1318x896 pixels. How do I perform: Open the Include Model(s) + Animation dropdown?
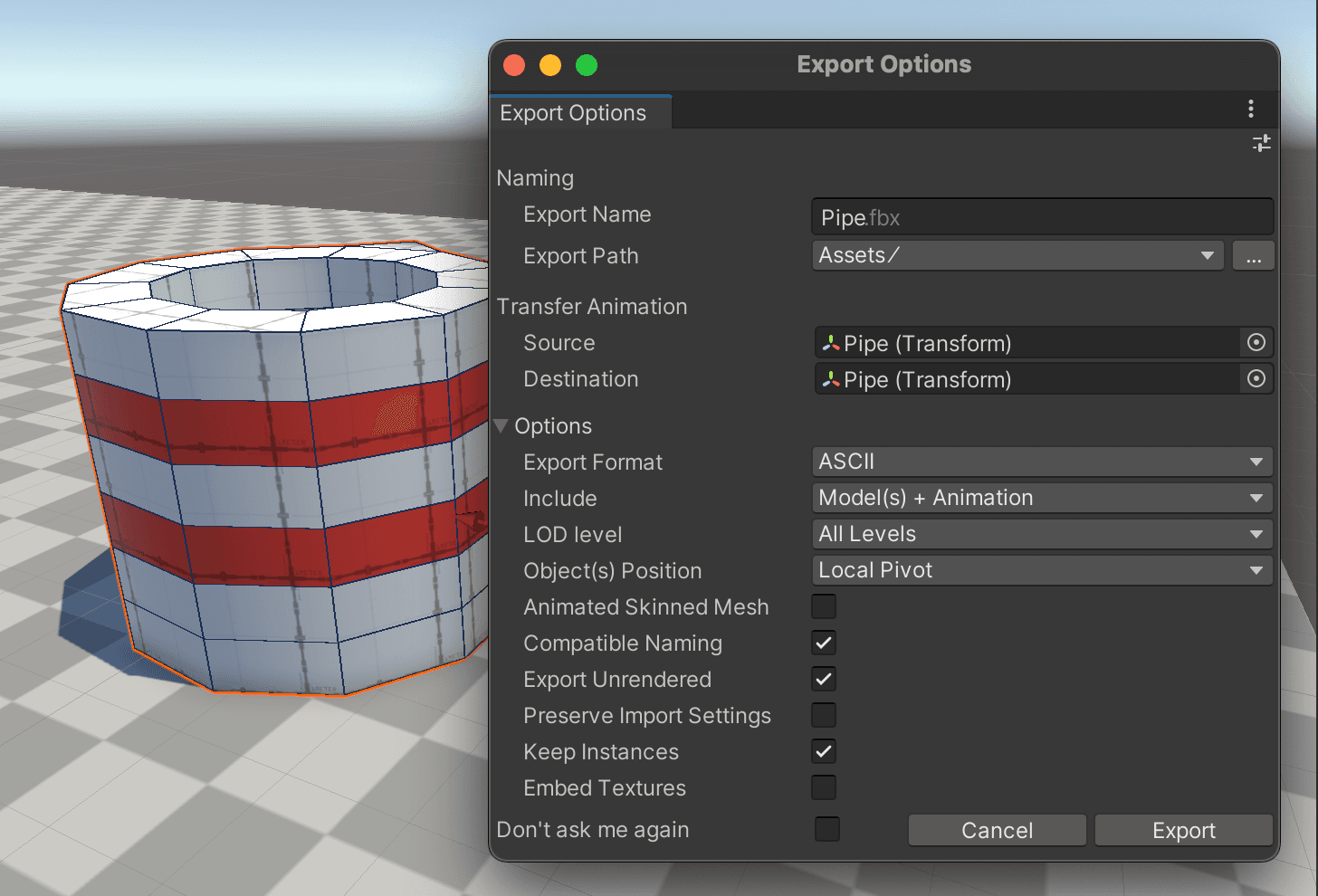point(1041,498)
